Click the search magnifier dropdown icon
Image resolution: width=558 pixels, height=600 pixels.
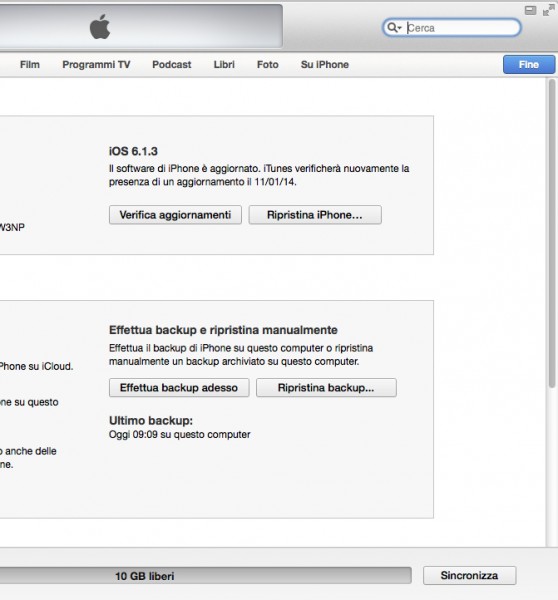(x=394, y=28)
